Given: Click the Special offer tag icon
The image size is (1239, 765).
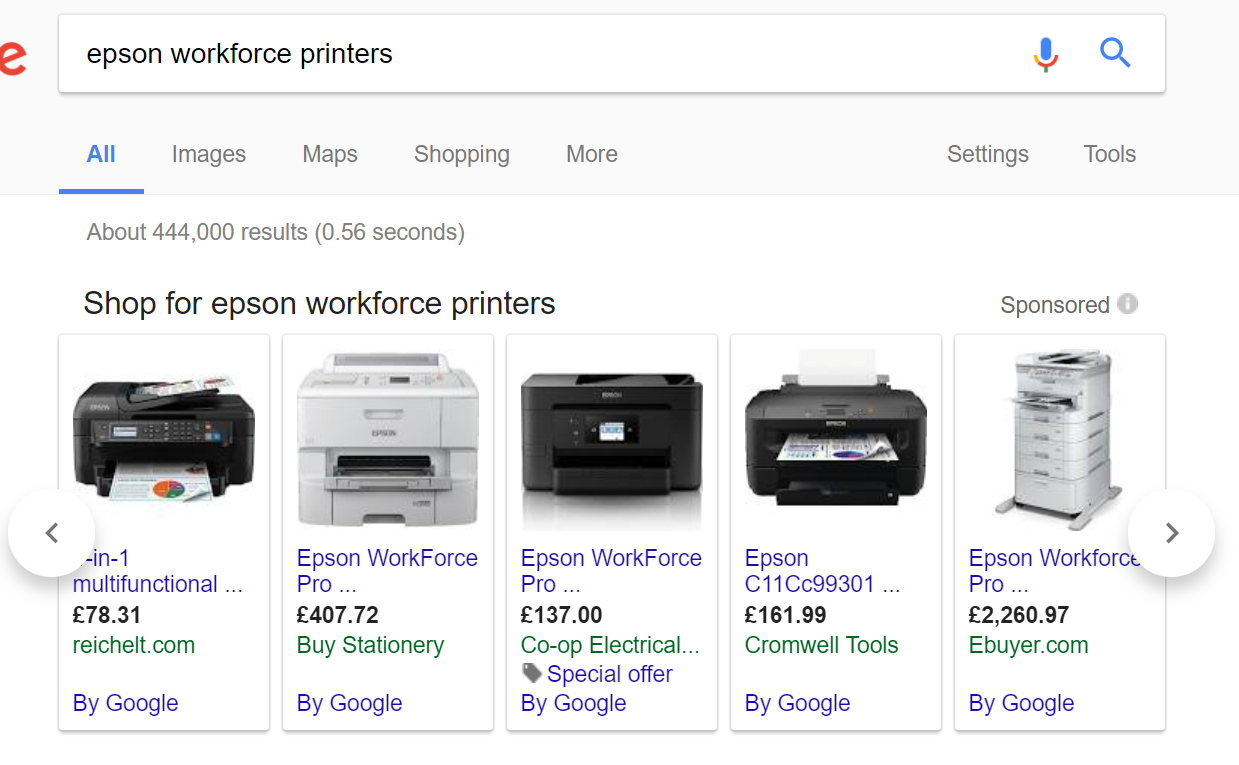Looking at the screenshot, I should 532,674.
